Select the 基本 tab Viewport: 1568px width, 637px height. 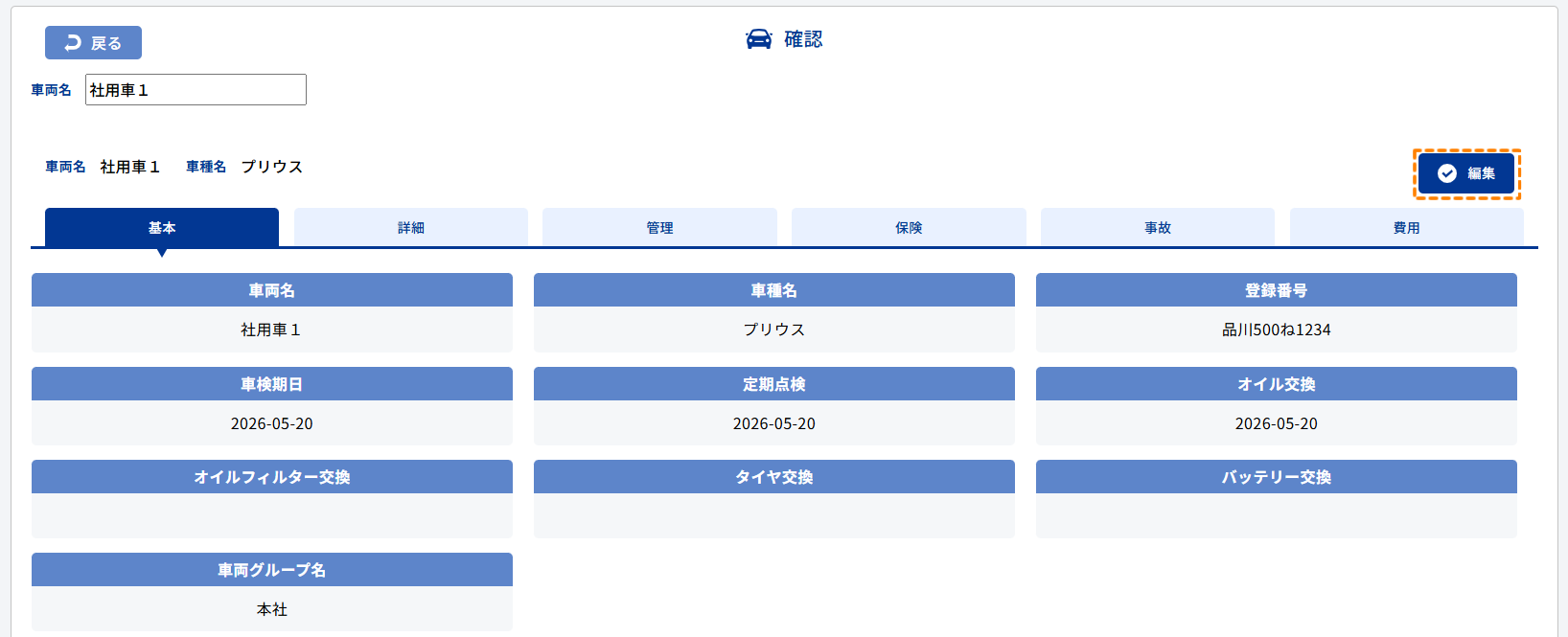point(162,228)
